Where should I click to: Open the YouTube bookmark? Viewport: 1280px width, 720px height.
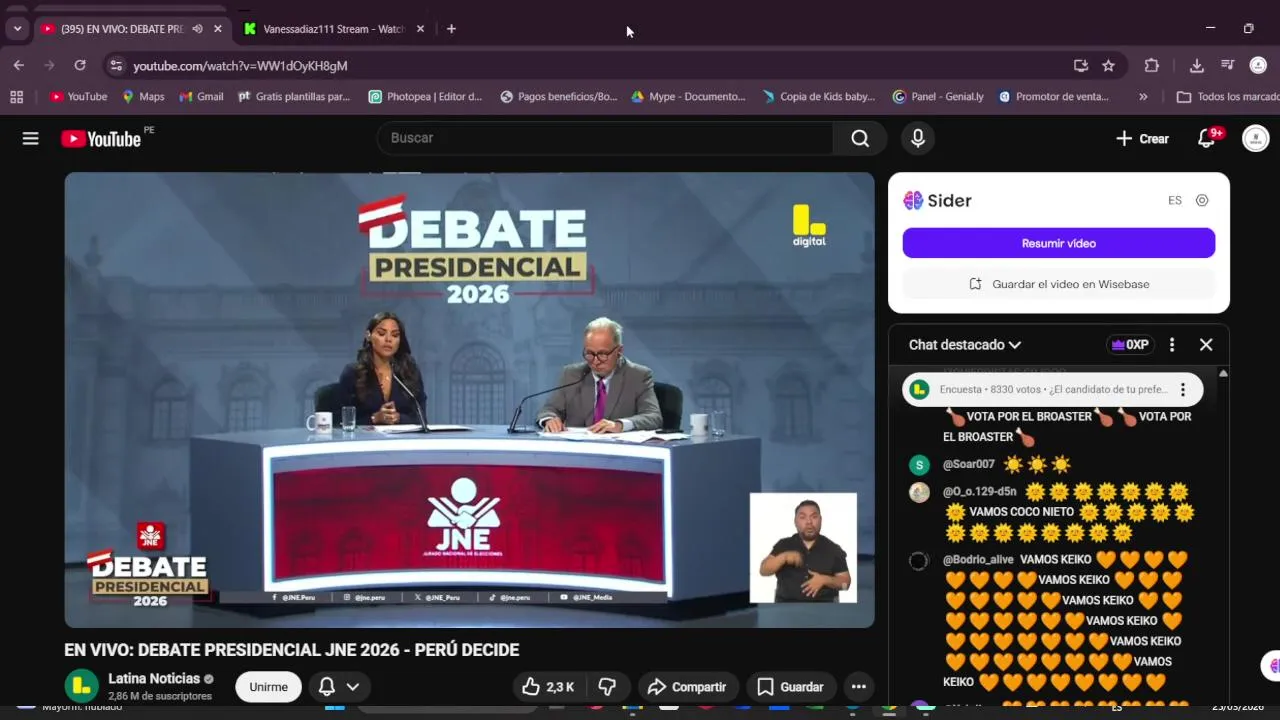79,97
